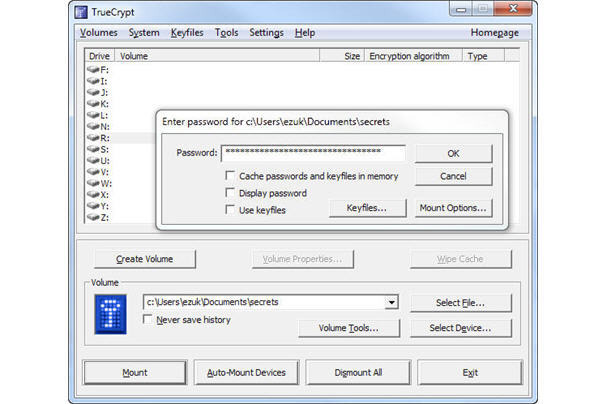This screenshot has height=404, width=606.
Task: Select drive Z: icon in list
Action: pos(93,217)
